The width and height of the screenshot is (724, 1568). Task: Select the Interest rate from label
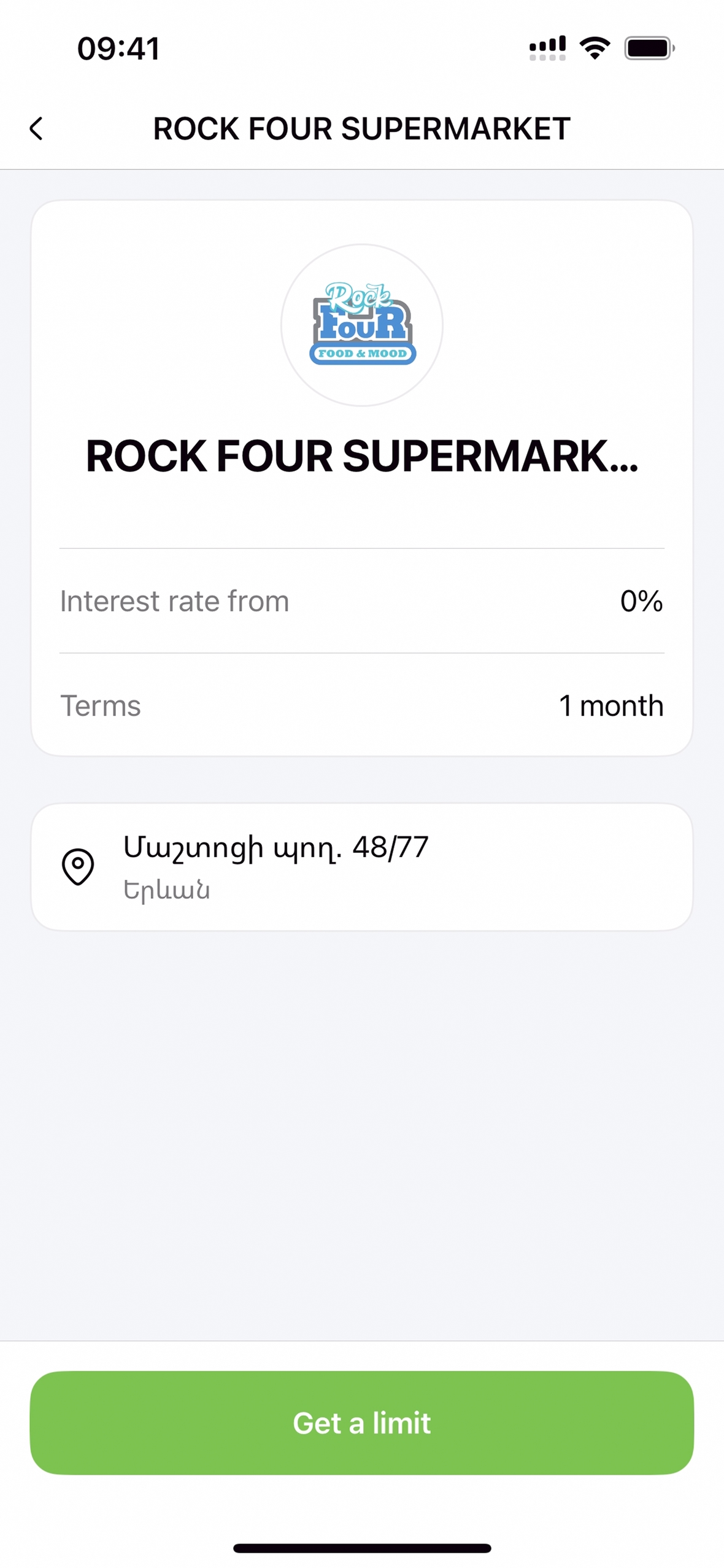point(174,601)
